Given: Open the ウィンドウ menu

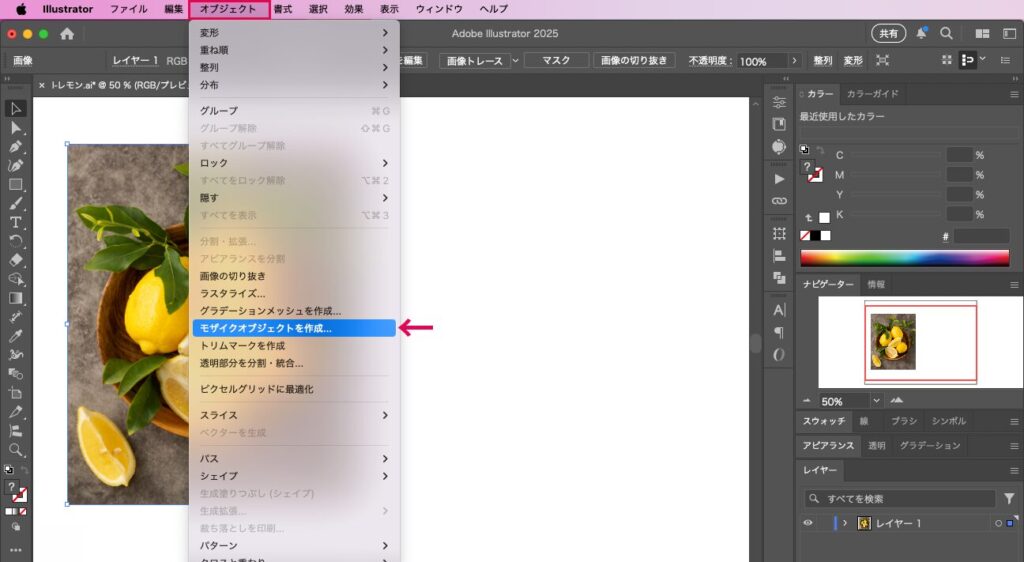Looking at the screenshot, I should [x=439, y=9].
